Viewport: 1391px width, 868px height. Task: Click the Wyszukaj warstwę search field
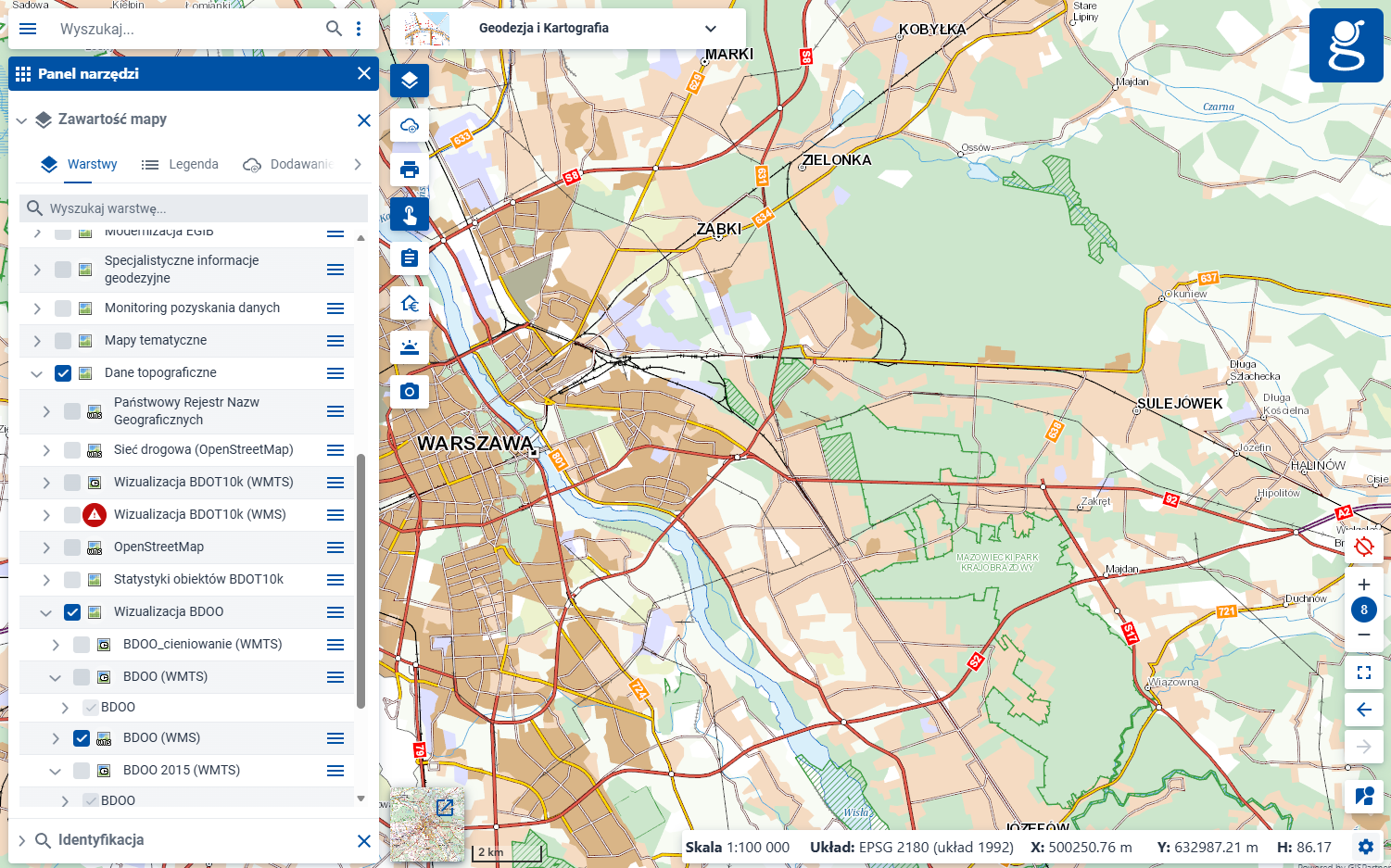click(x=194, y=208)
